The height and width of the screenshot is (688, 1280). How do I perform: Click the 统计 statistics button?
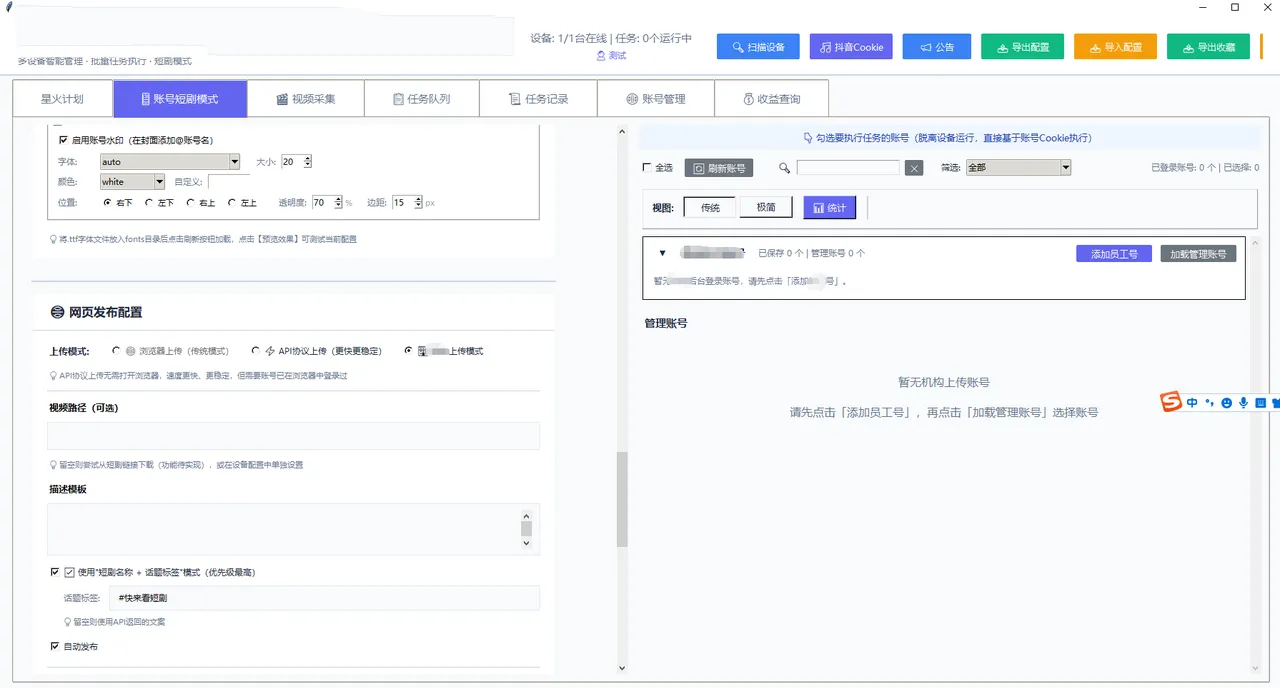[x=830, y=208]
